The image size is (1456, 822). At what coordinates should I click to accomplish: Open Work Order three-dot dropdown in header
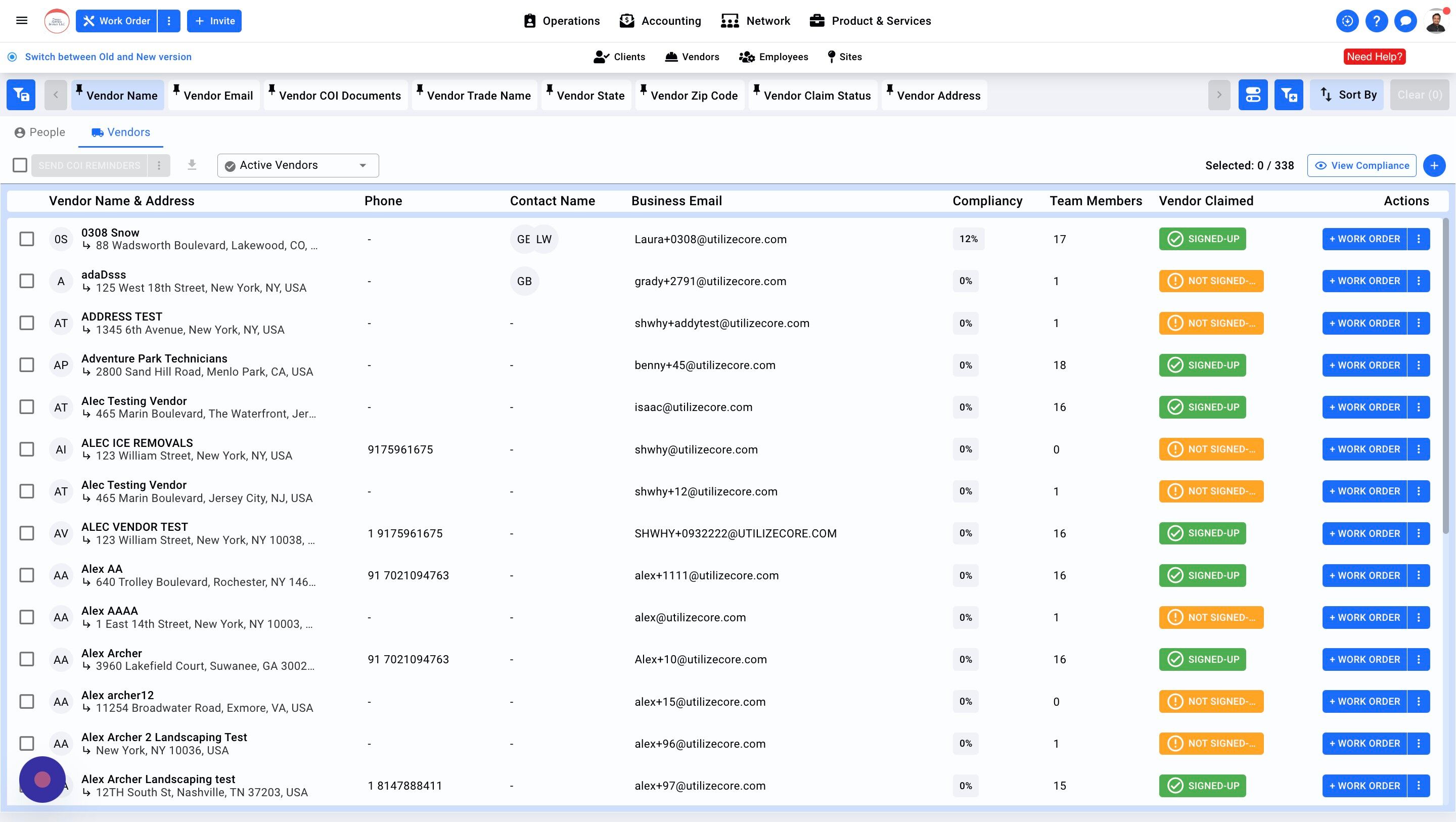click(168, 21)
